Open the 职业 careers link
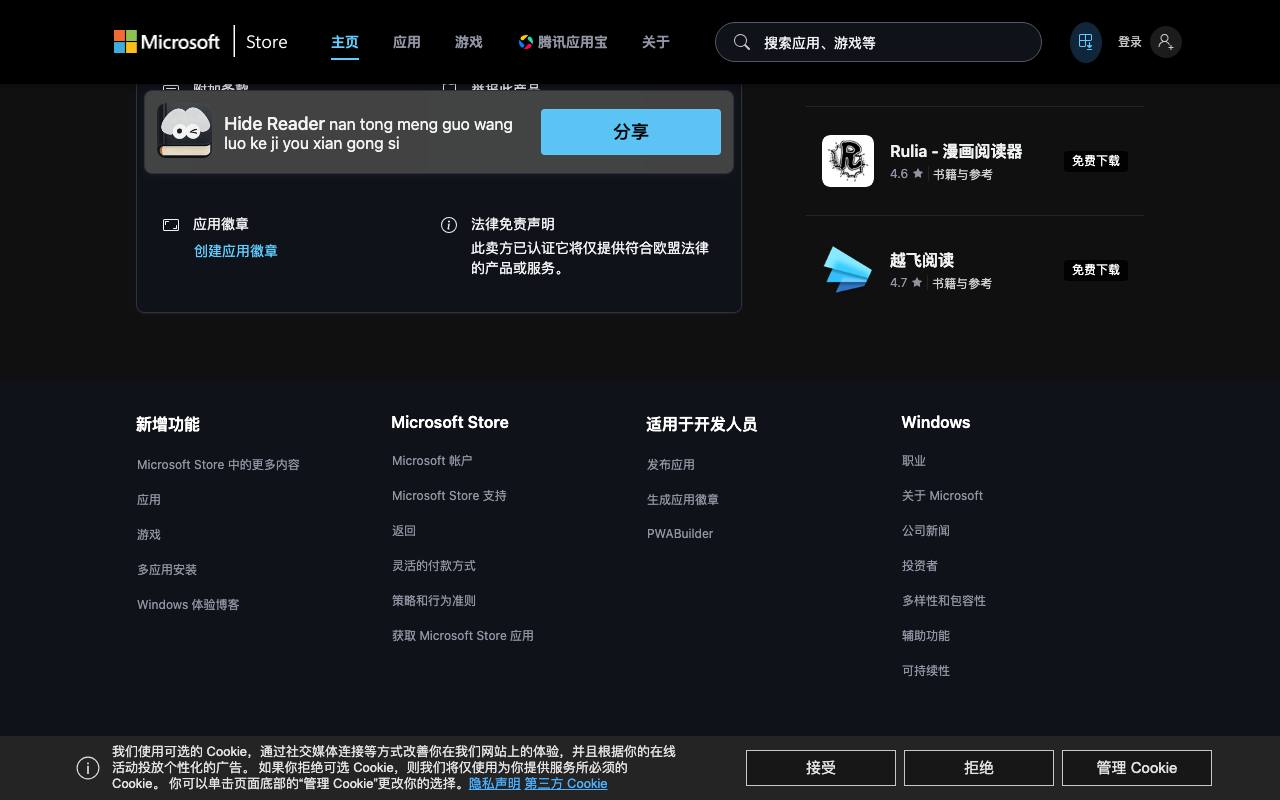1280x800 pixels. (914, 461)
